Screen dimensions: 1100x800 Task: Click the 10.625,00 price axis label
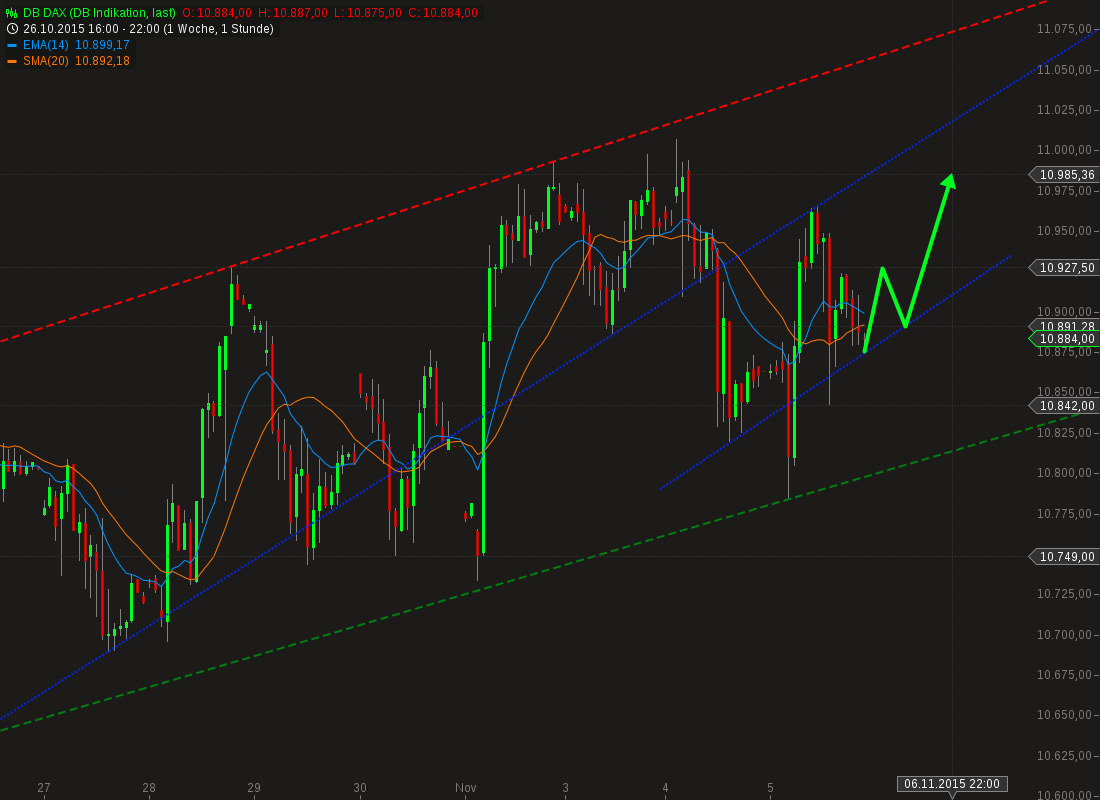pyautogui.click(x=1065, y=756)
